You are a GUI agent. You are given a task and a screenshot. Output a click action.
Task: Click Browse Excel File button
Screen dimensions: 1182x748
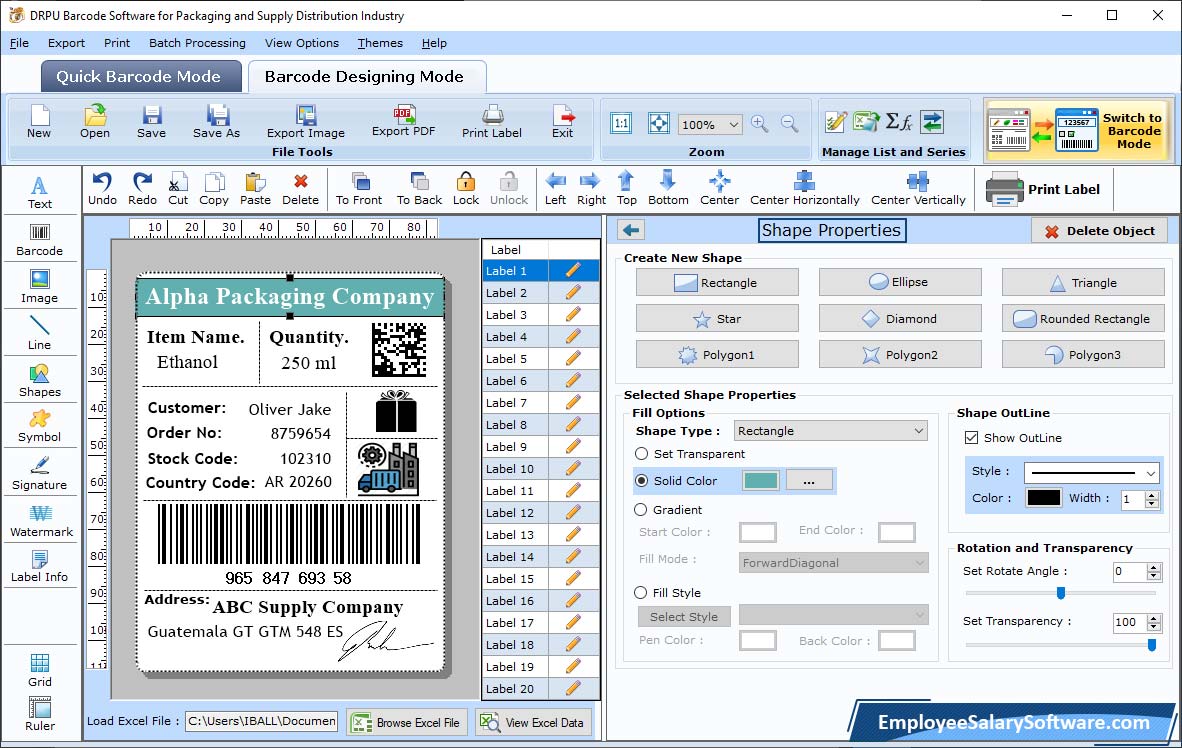(407, 722)
